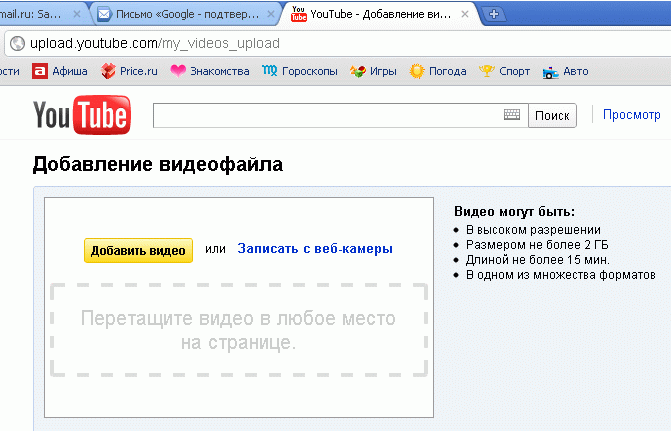Open the Гороскопы bookmark

pos(300,71)
